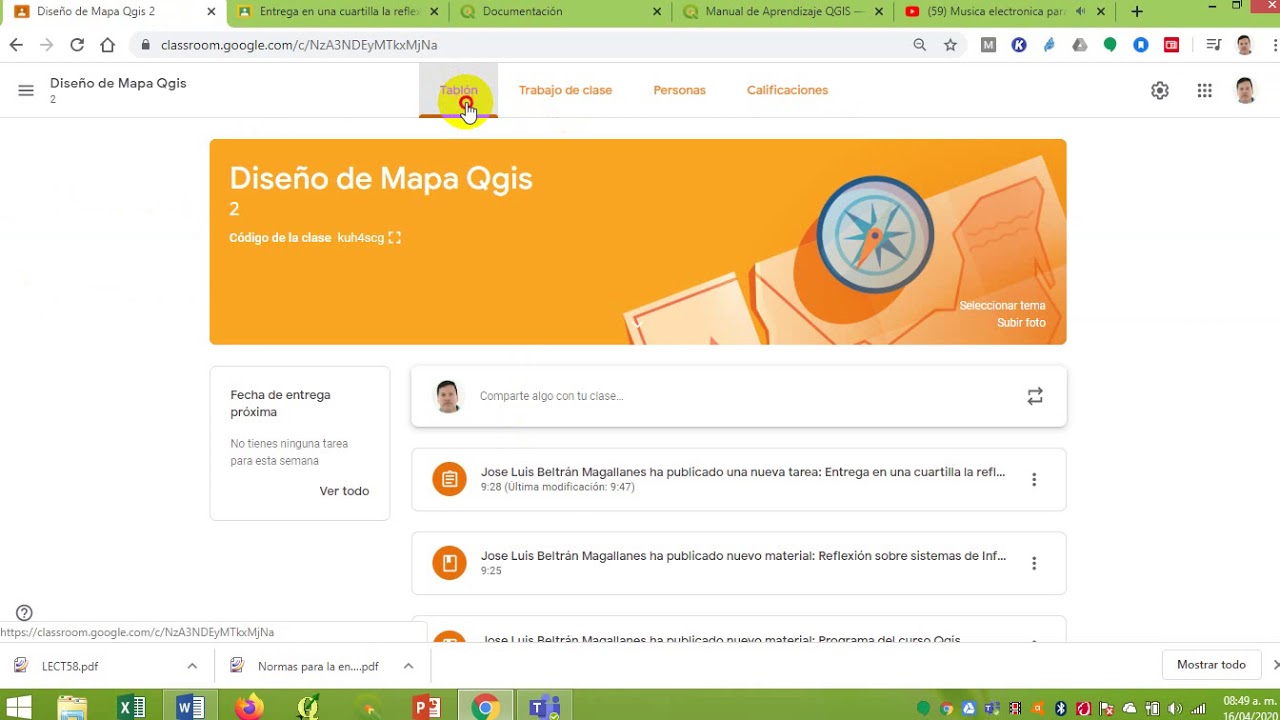Viewport: 1280px width, 720px height.
Task: Open the Google apps grid
Action: coord(1205,91)
